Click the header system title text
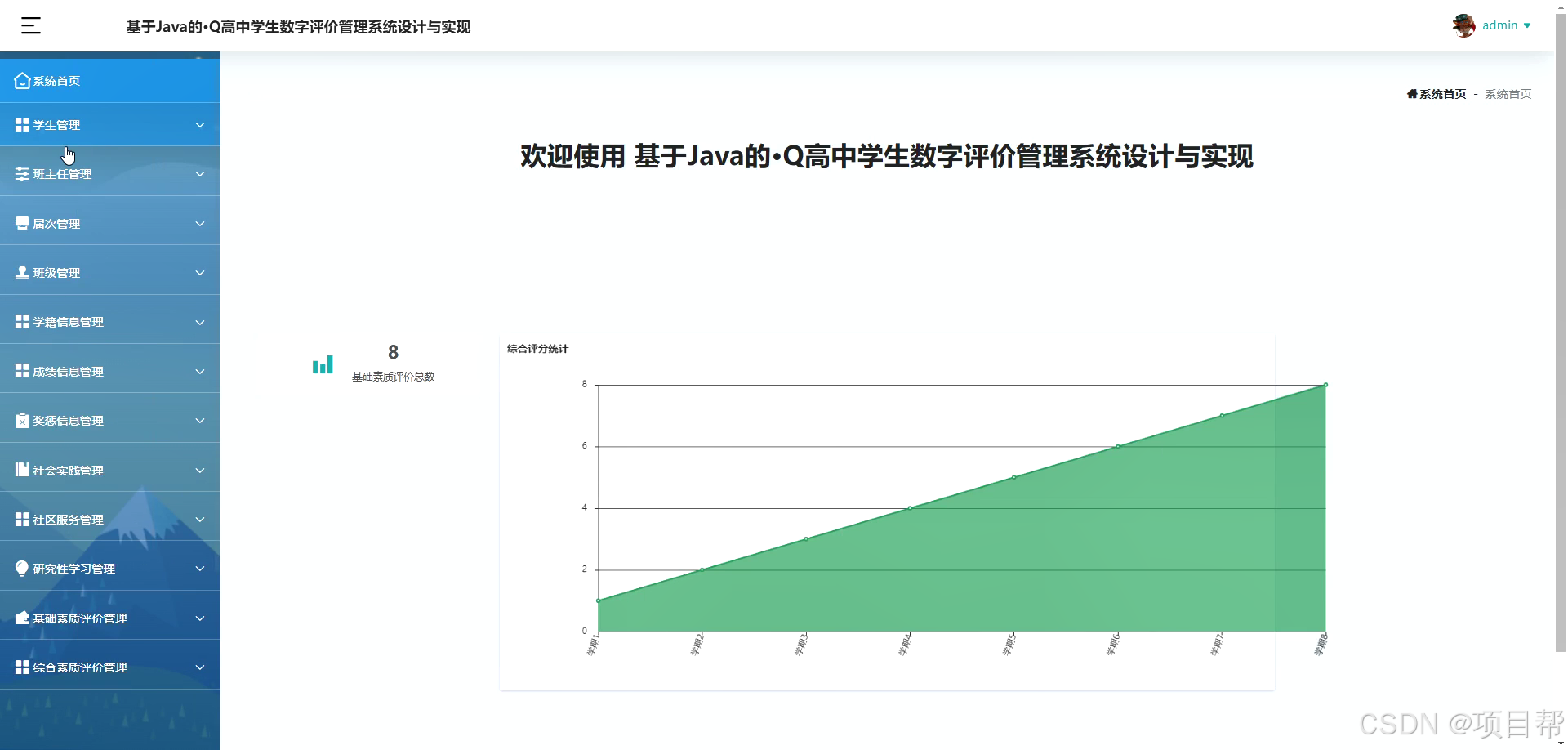The image size is (1568, 750). coord(298,27)
